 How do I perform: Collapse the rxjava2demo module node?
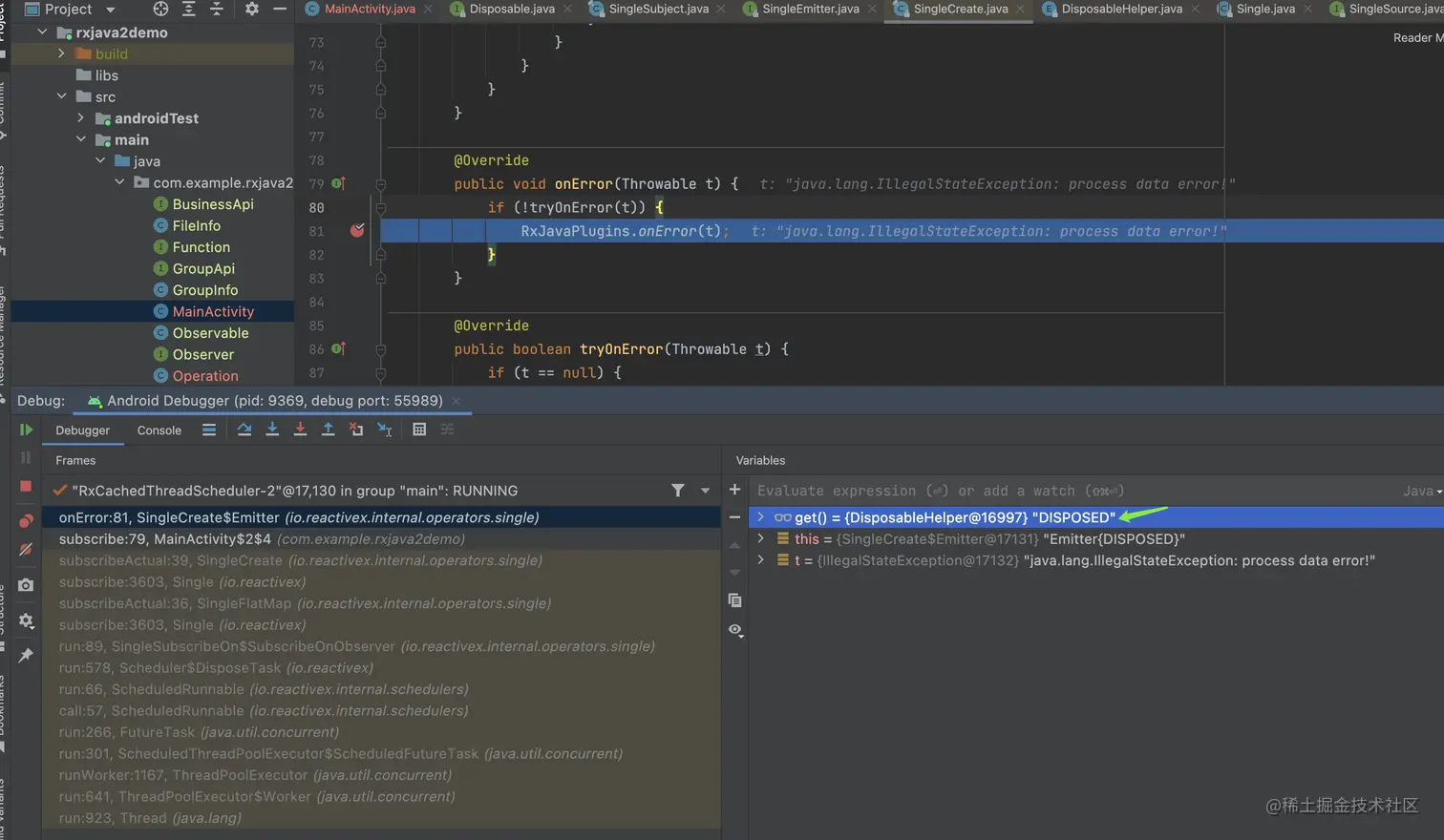point(42,31)
